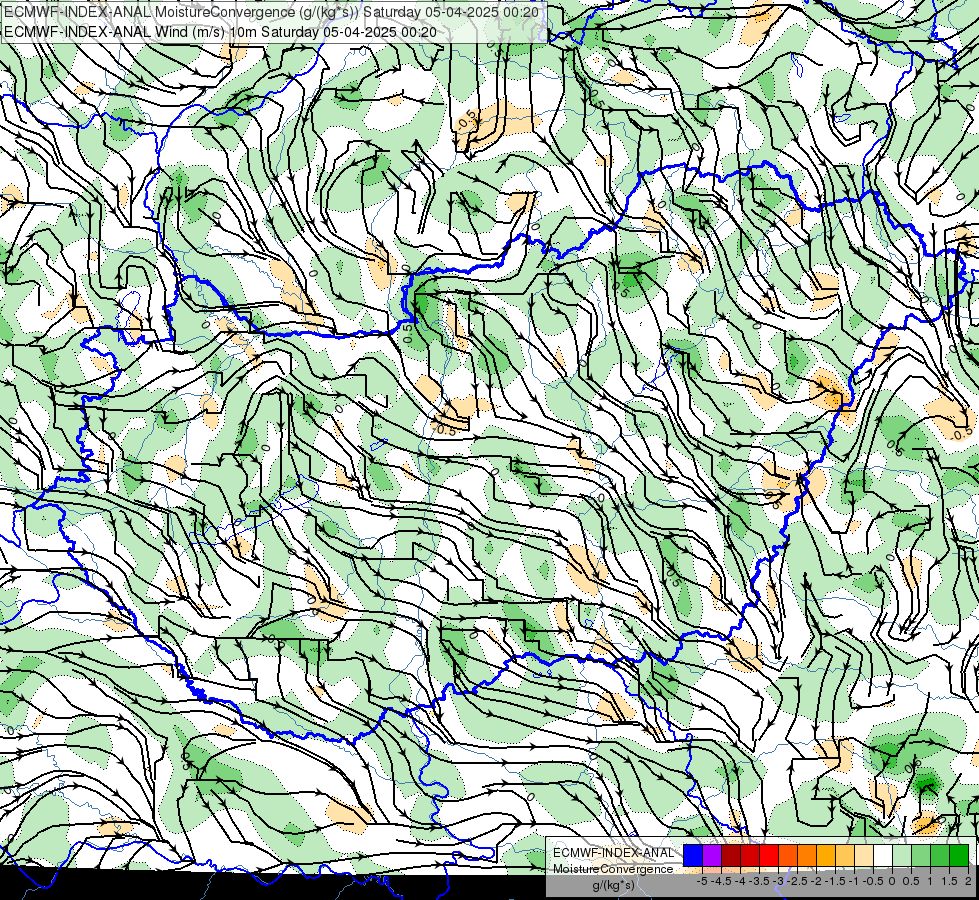The width and height of the screenshot is (979, 900).
Task: Click the MoistureConvergence title line at top
Action: [x=272, y=12]
